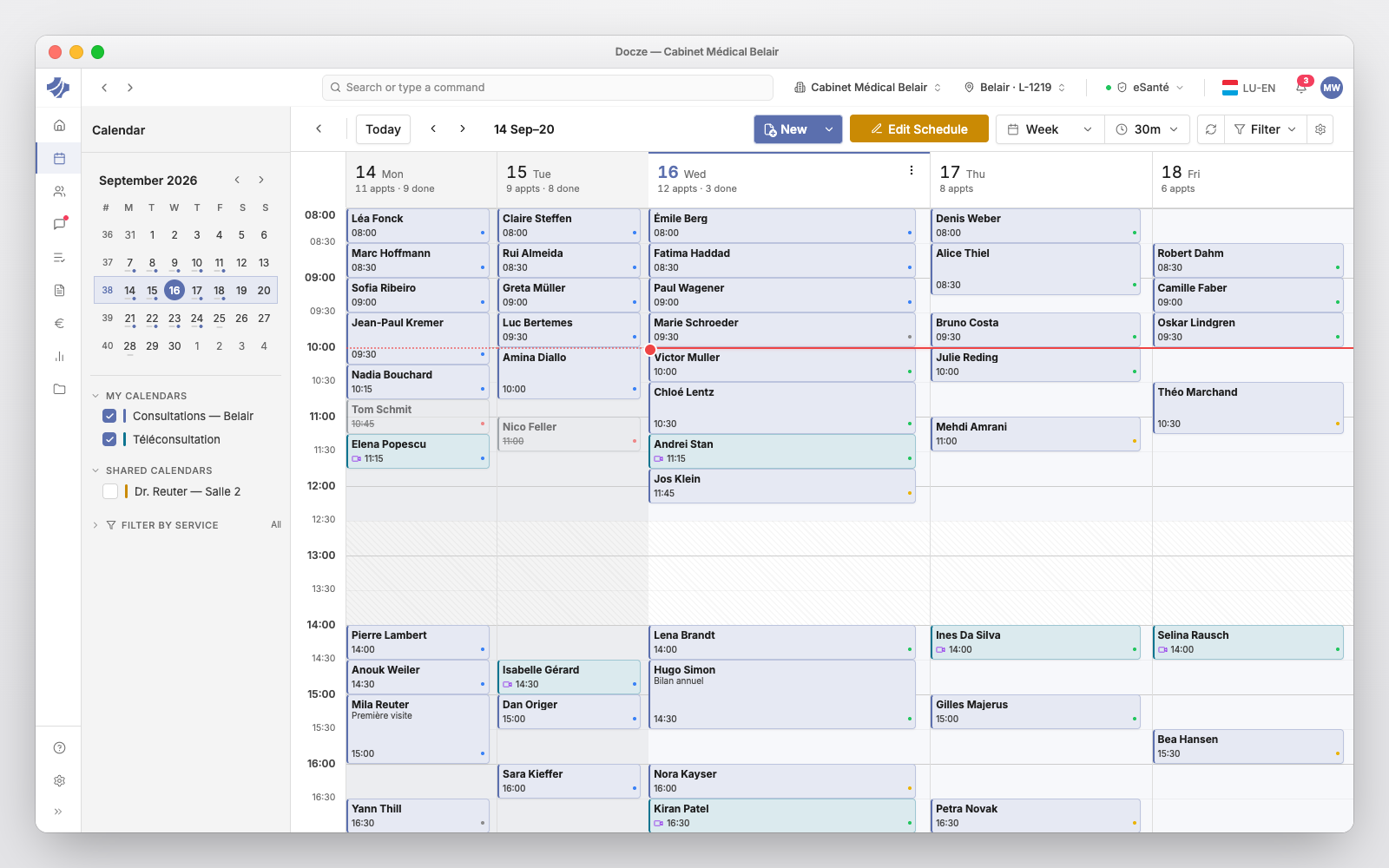
Task: Select September 22 in mini calendar
Action: click(x=152, y=319)
